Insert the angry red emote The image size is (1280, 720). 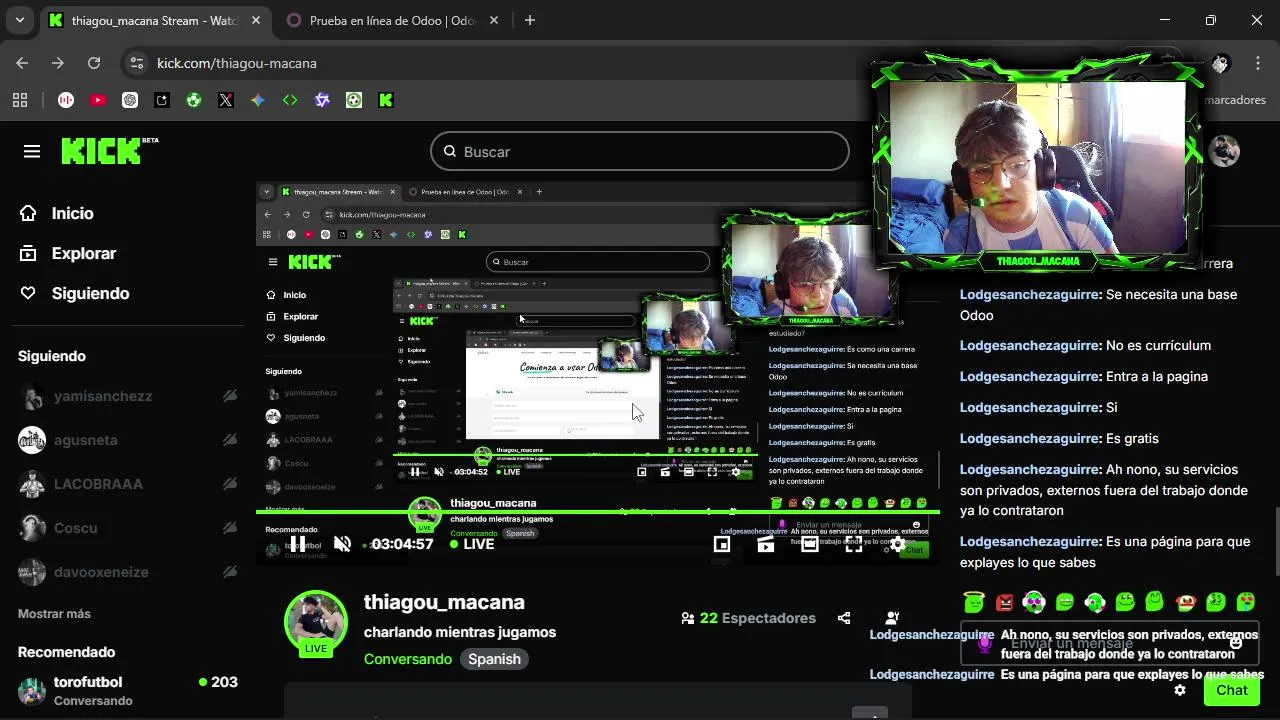click(1004, 602)
